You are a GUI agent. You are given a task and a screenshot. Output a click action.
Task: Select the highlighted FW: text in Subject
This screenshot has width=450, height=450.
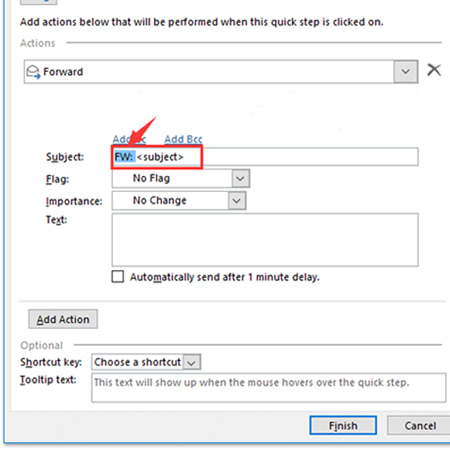point(124,157)
